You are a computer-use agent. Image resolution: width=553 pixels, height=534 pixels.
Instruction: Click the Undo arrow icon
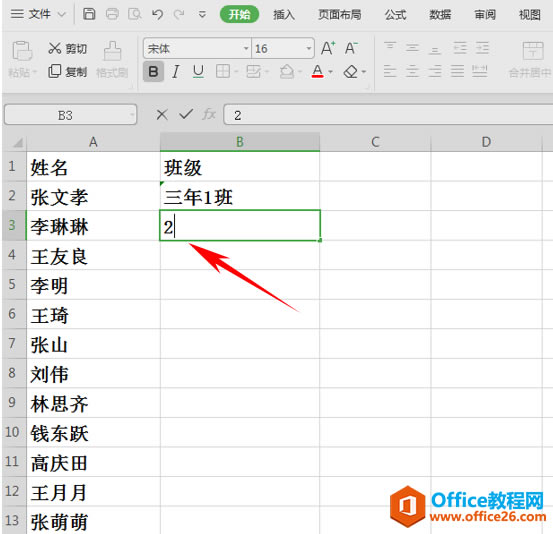tap(157, 14)
